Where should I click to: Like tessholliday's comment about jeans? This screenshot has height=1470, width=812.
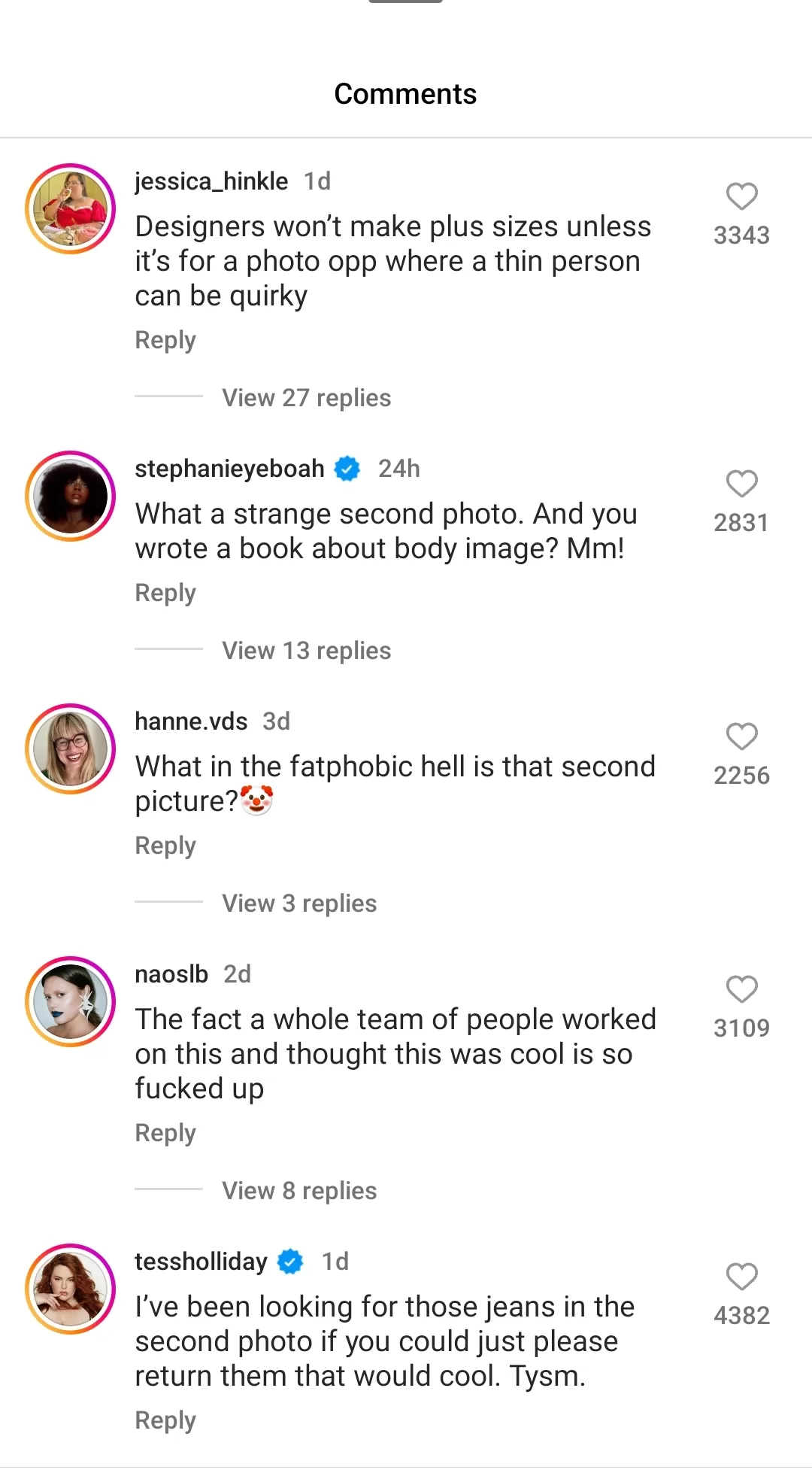[741, 1277]
